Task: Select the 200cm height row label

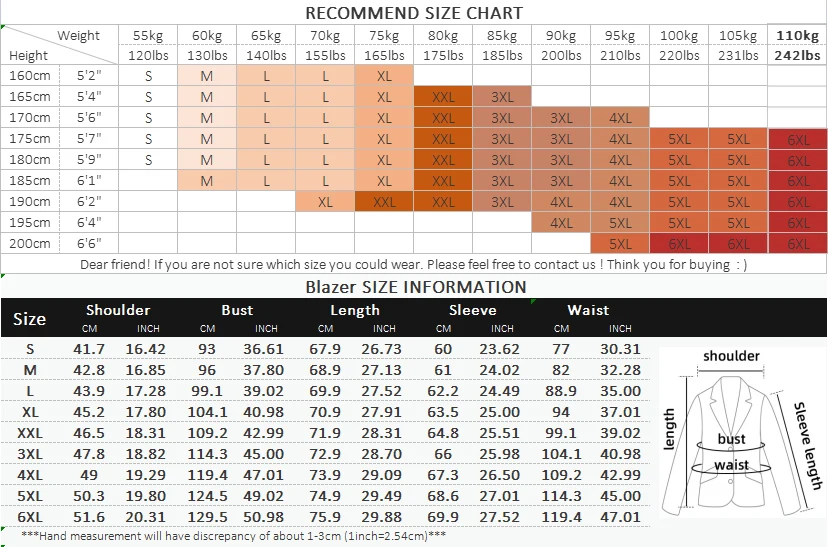Action: pyautogui.click(x=29, y=244)
